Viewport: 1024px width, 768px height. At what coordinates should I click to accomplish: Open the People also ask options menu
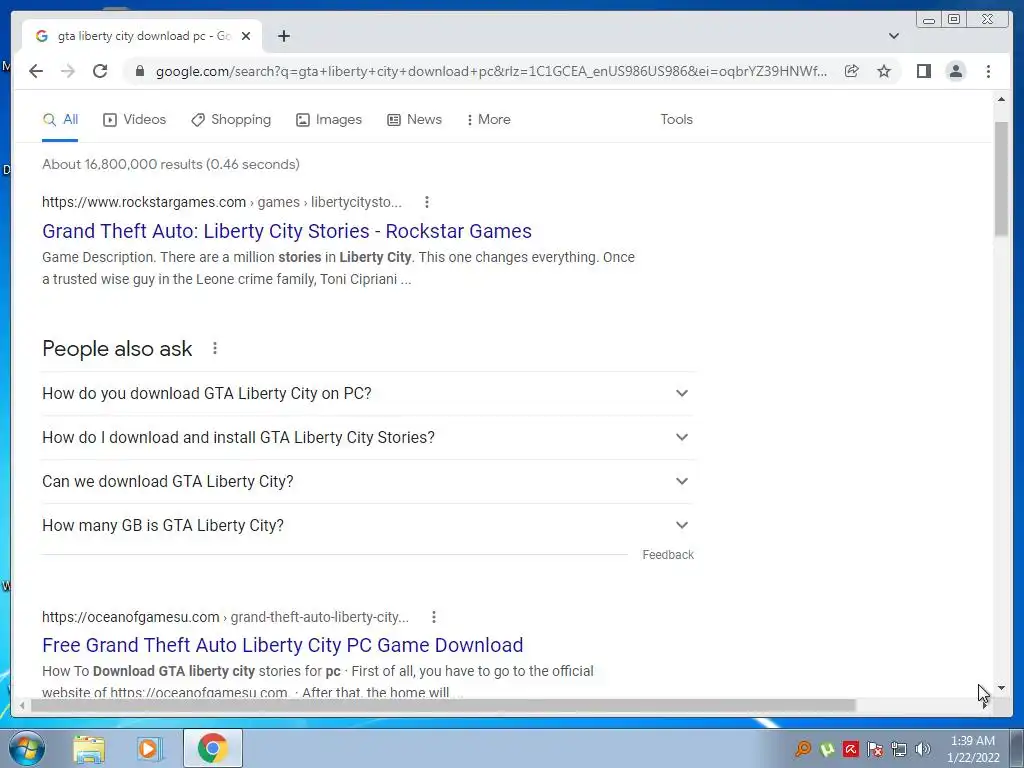214,348
